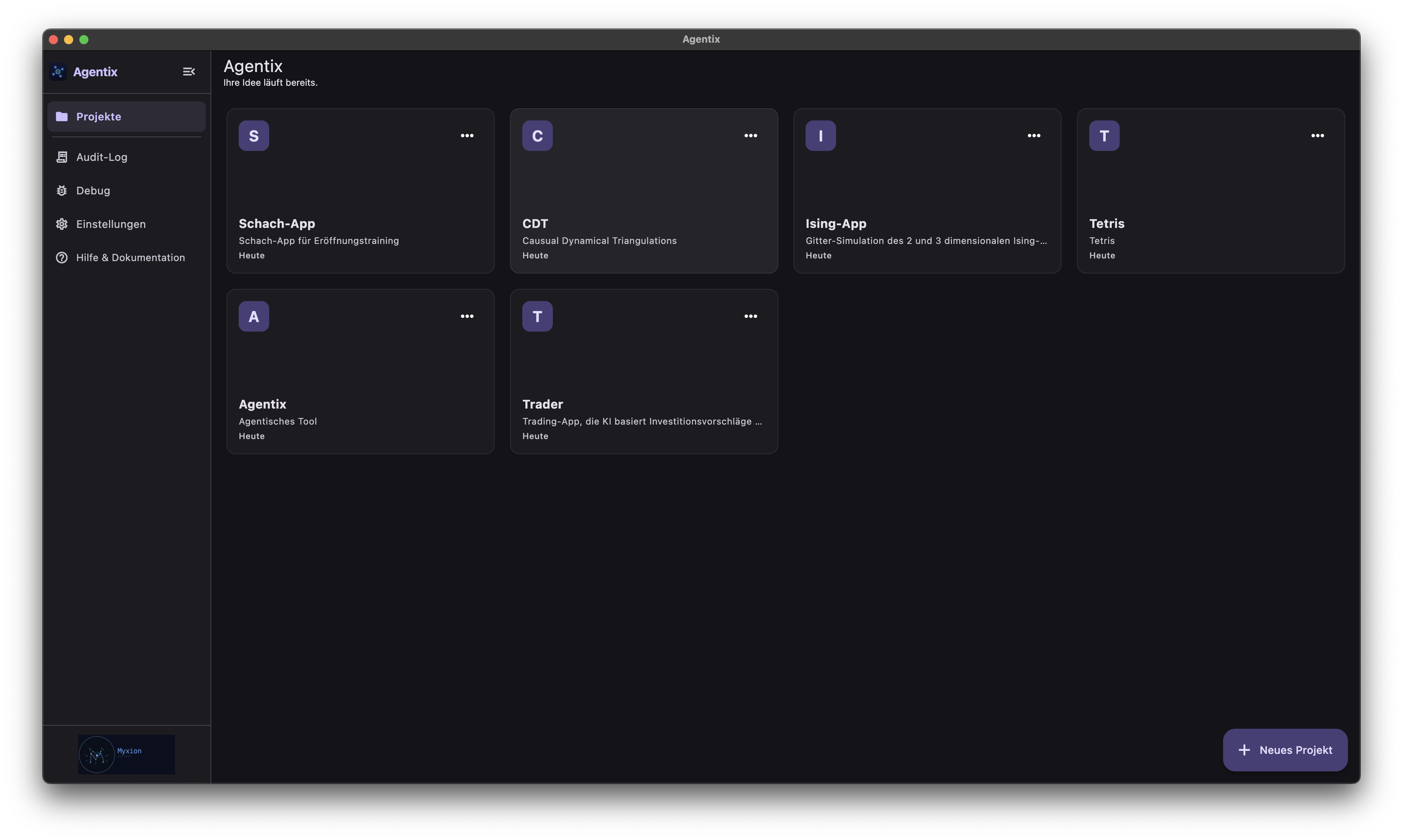The height and width of the screenshot is (840, 1403).
Task: Go to Debug in the sidebar
Action: 126,191
